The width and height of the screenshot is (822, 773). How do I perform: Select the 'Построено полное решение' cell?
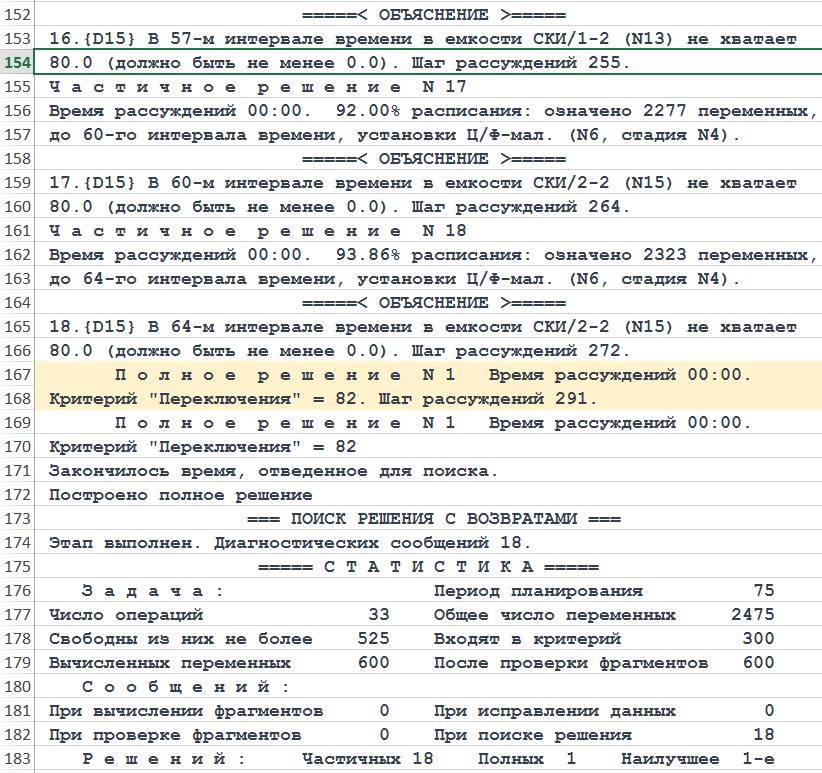(180, 495)
